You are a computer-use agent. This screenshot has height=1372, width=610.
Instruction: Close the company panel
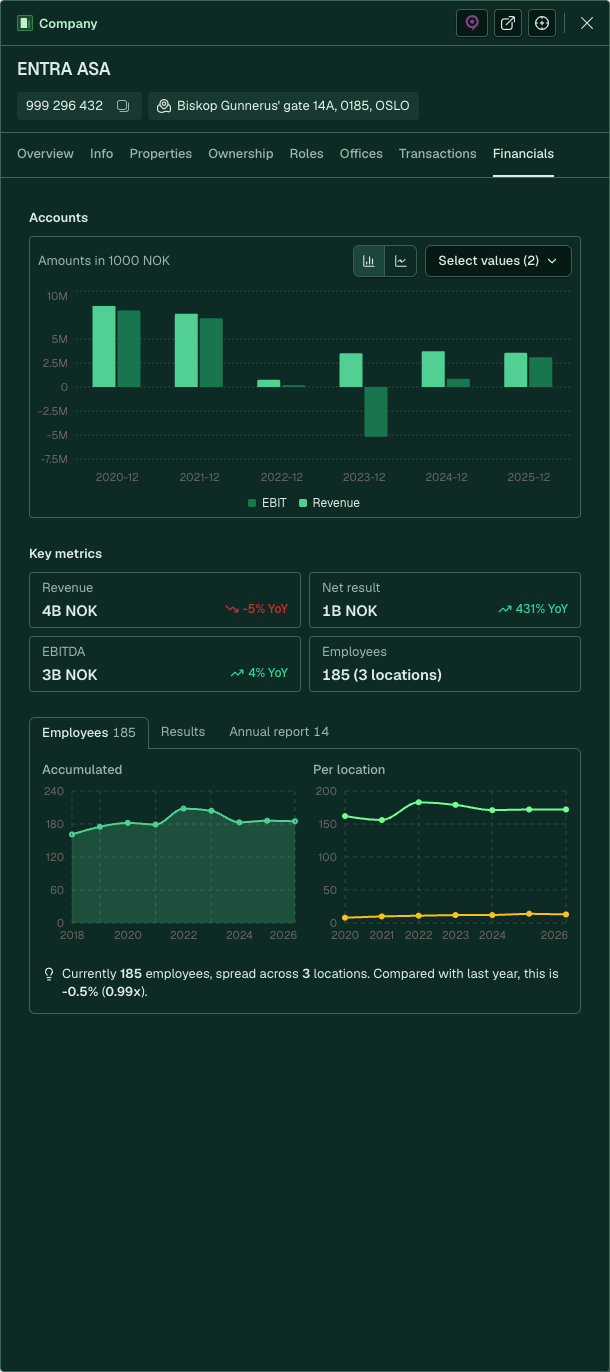587,23
